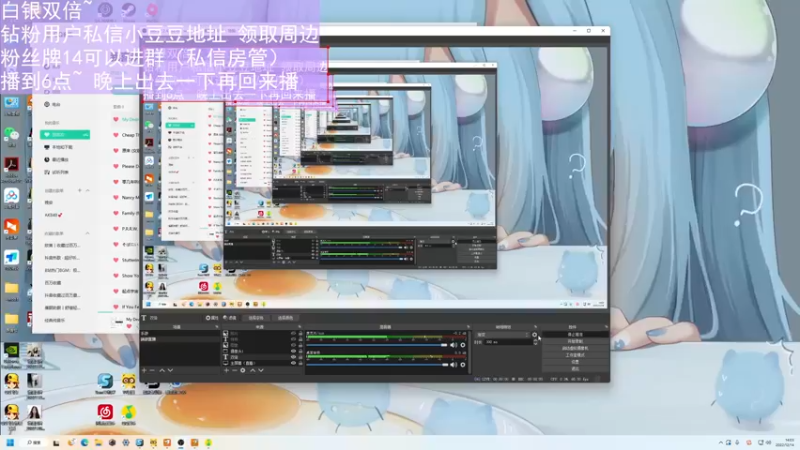Move scene up in Scenes panel

point(162,370)
